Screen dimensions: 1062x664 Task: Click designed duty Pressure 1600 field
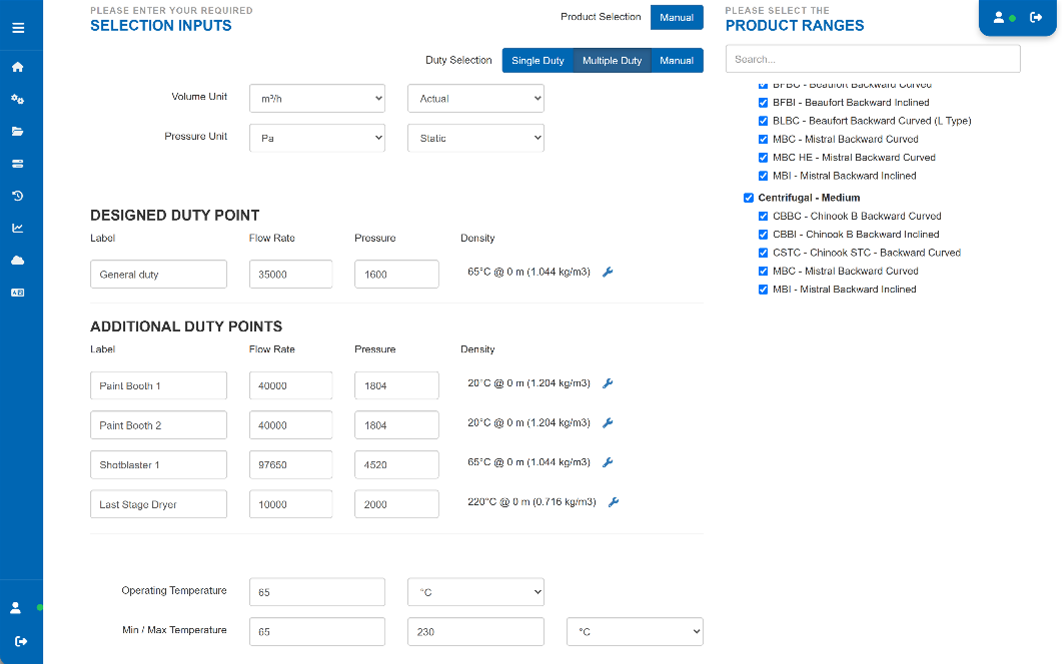[x=396, y=274]
